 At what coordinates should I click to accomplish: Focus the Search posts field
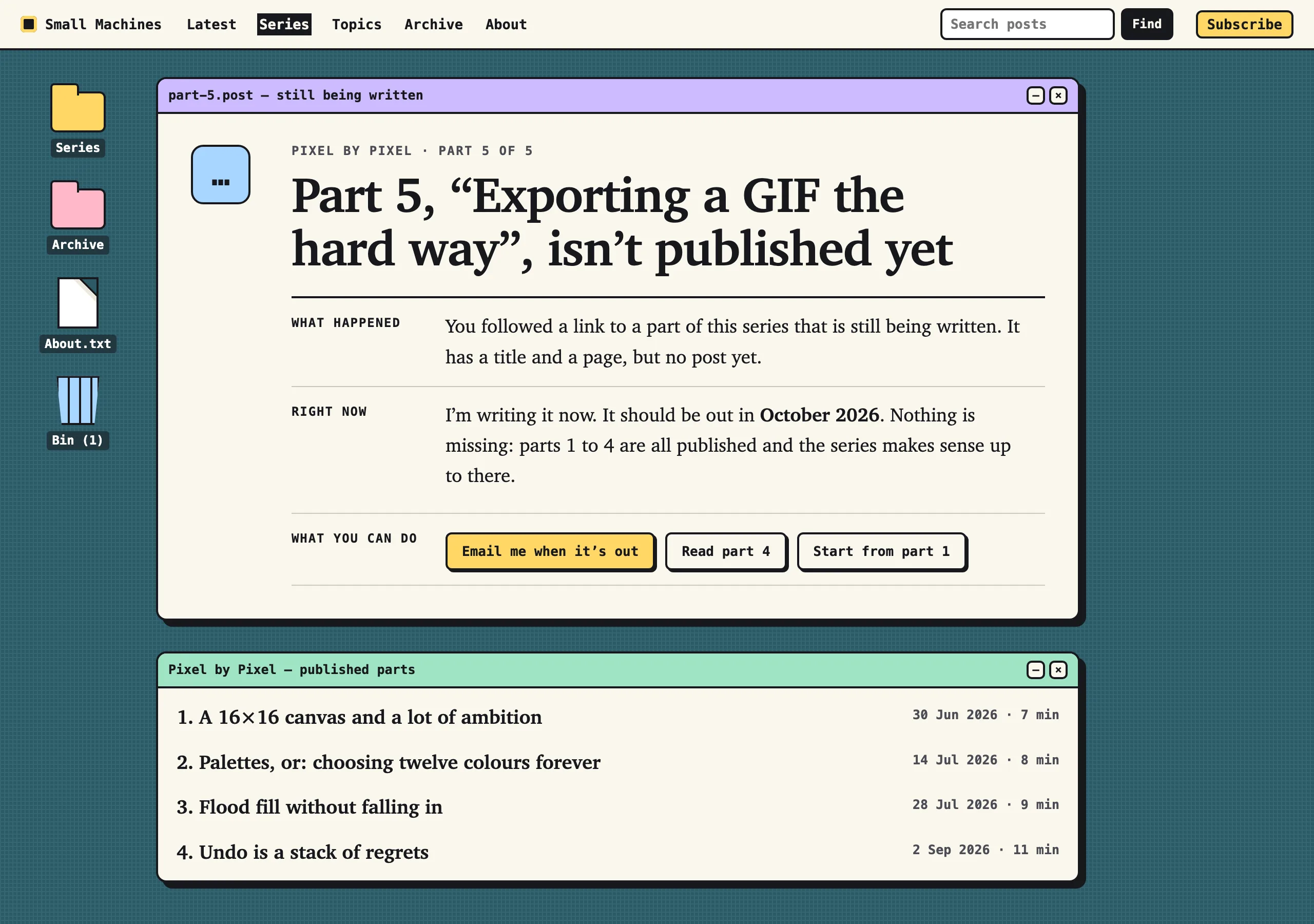pyautogui.click(x=1027, y=24)
